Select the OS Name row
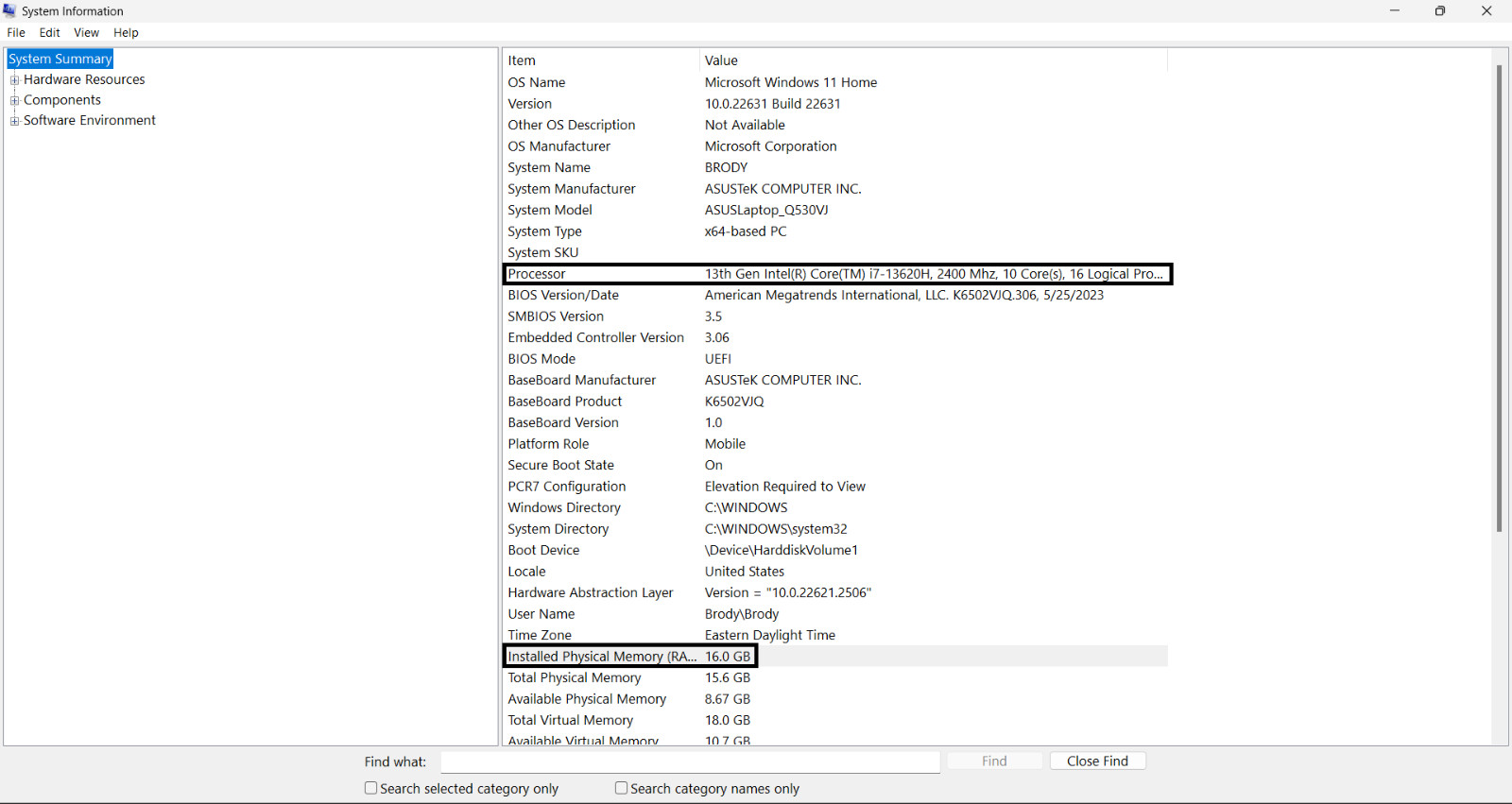The image size is (1512, 804). coord(836,82)
